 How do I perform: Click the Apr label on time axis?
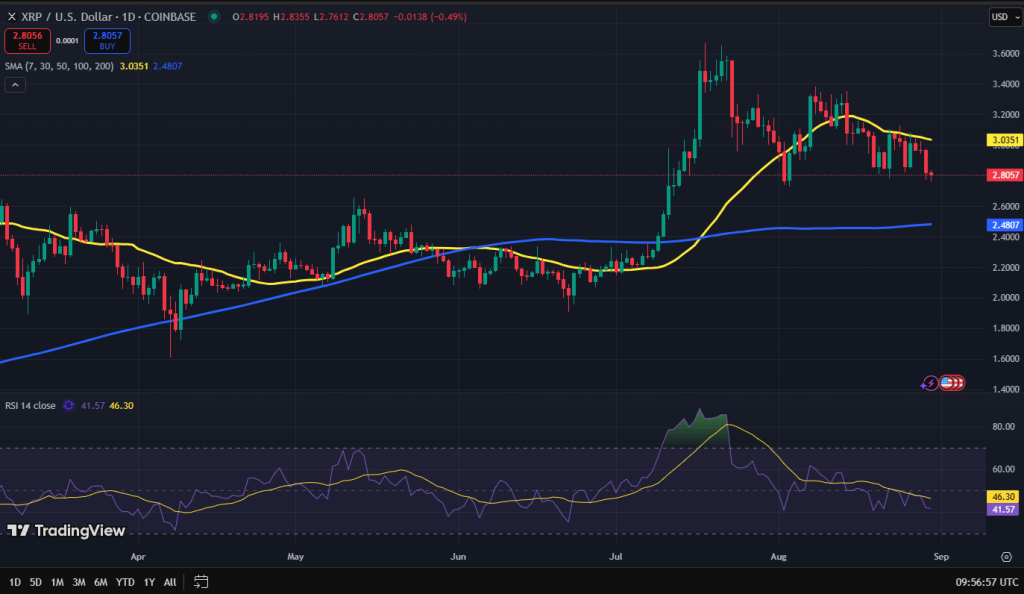138,557
